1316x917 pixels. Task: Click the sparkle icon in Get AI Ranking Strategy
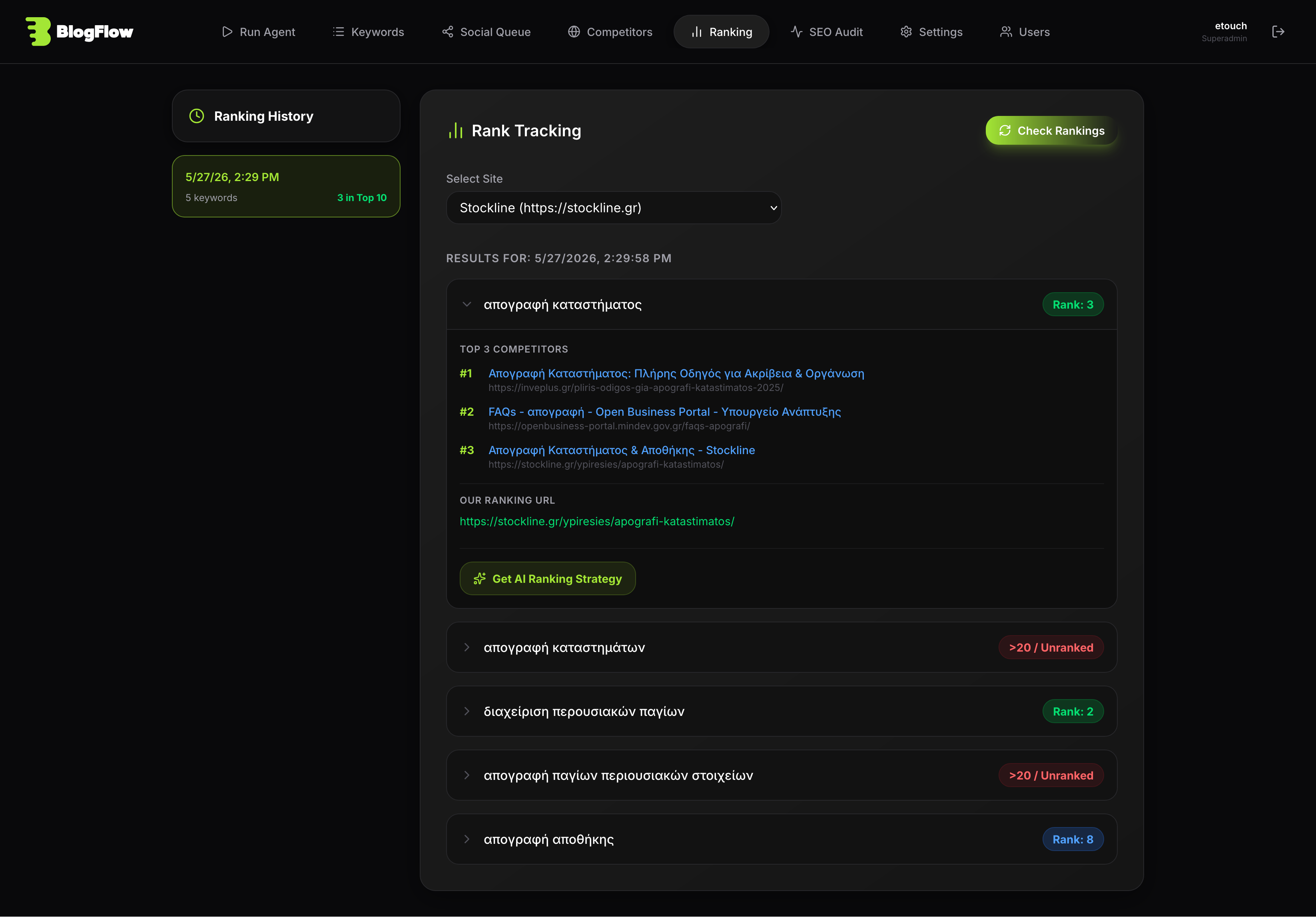(x=480, y=579)
